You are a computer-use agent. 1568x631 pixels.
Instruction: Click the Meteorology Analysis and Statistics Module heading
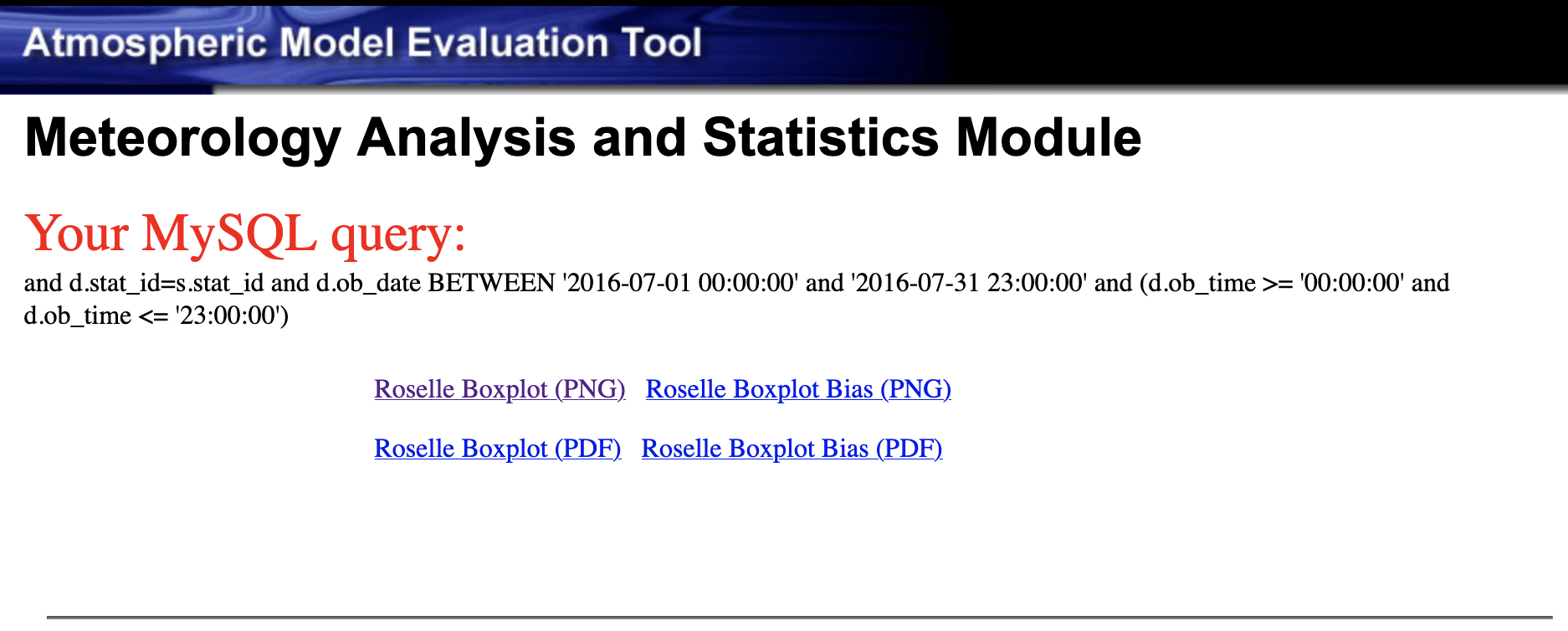click(583, 137)
